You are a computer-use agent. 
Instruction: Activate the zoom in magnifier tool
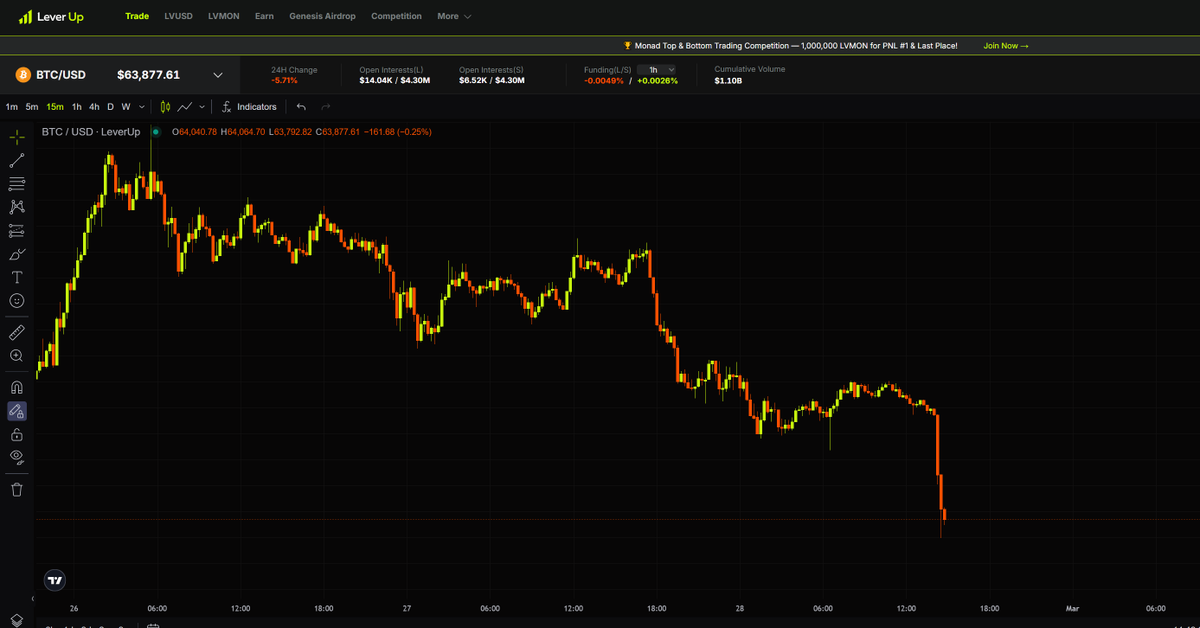click(17, 355)
